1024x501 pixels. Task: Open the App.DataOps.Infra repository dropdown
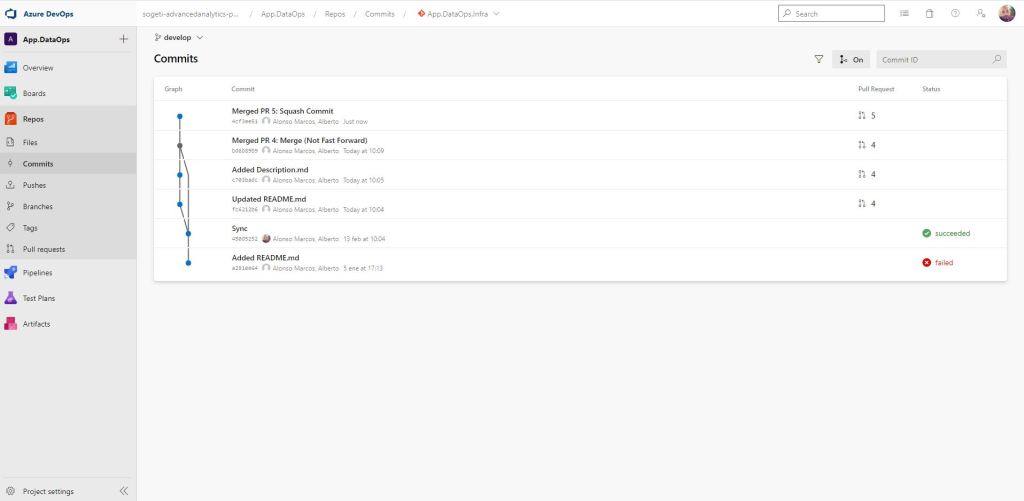click(458, 14)
